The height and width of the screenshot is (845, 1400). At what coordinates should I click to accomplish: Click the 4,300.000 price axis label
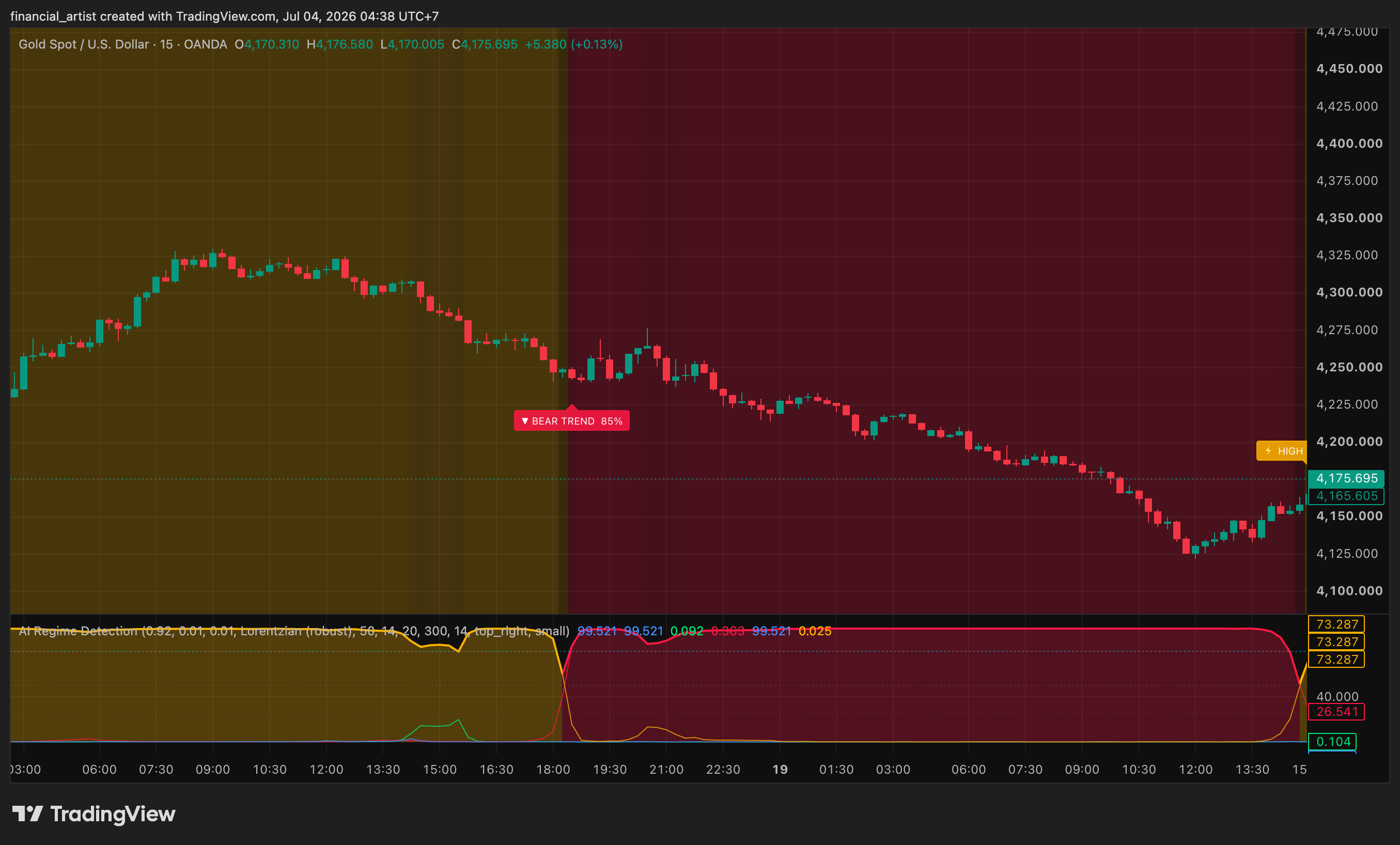click(1349, 292)
